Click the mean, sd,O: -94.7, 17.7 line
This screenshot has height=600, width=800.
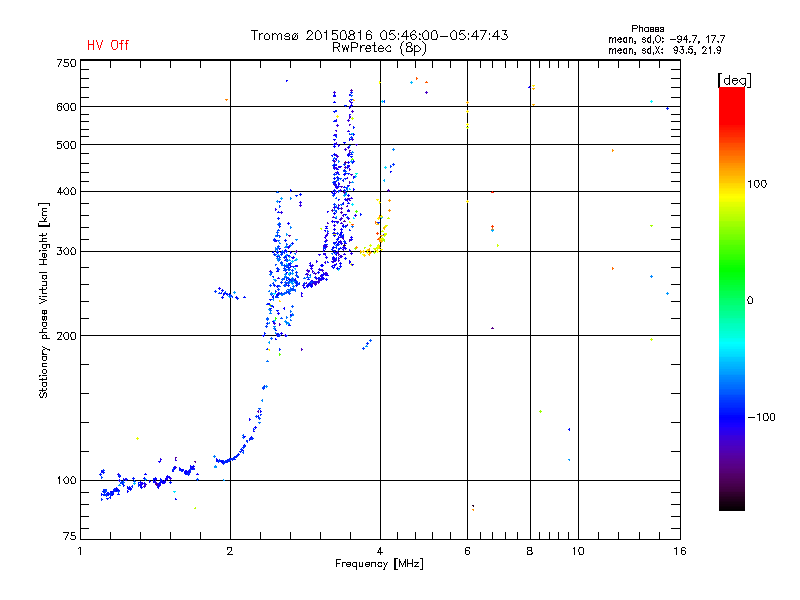666,39
